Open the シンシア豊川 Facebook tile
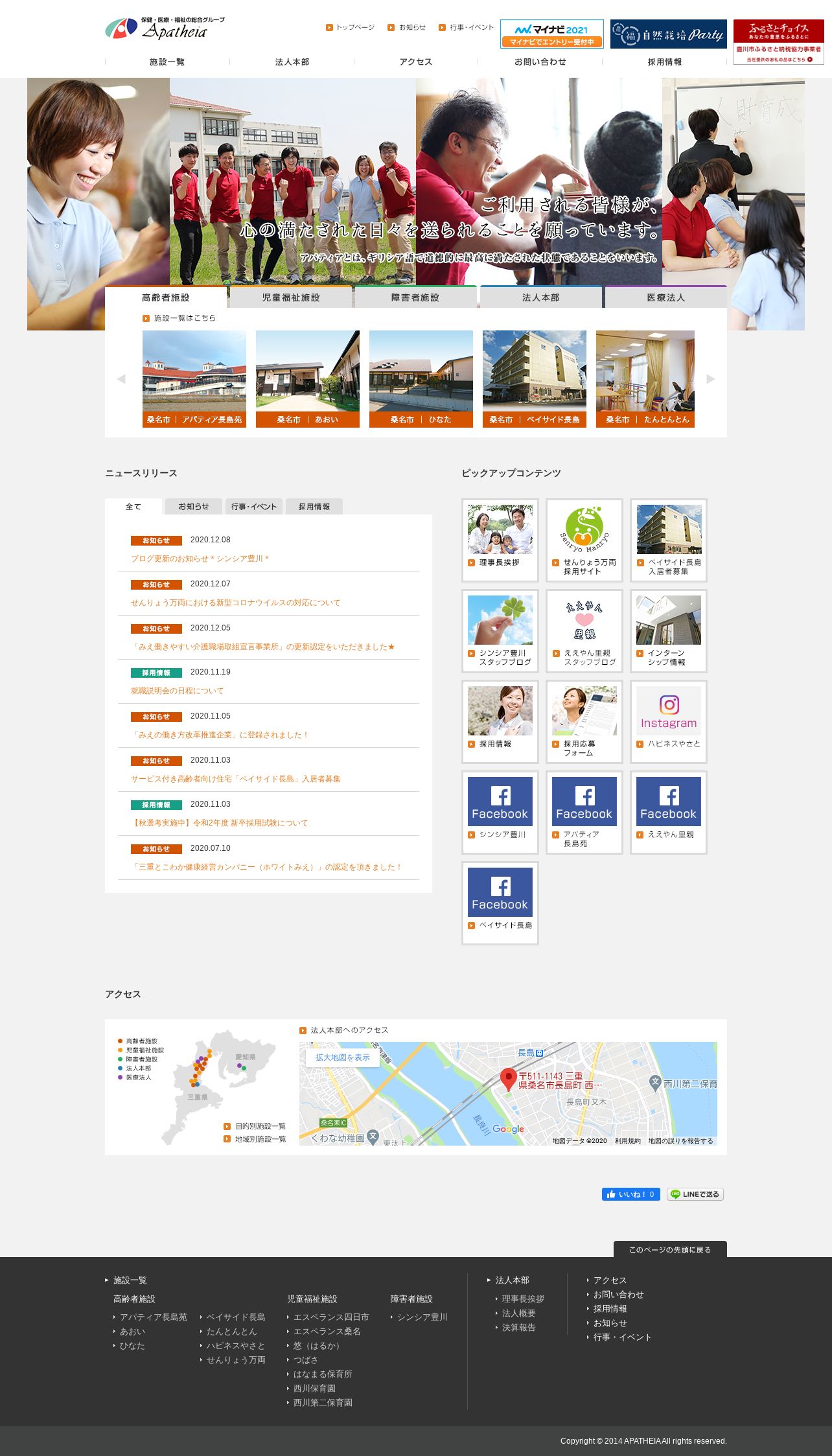The image size is (832, 1456). coord(500,812)
